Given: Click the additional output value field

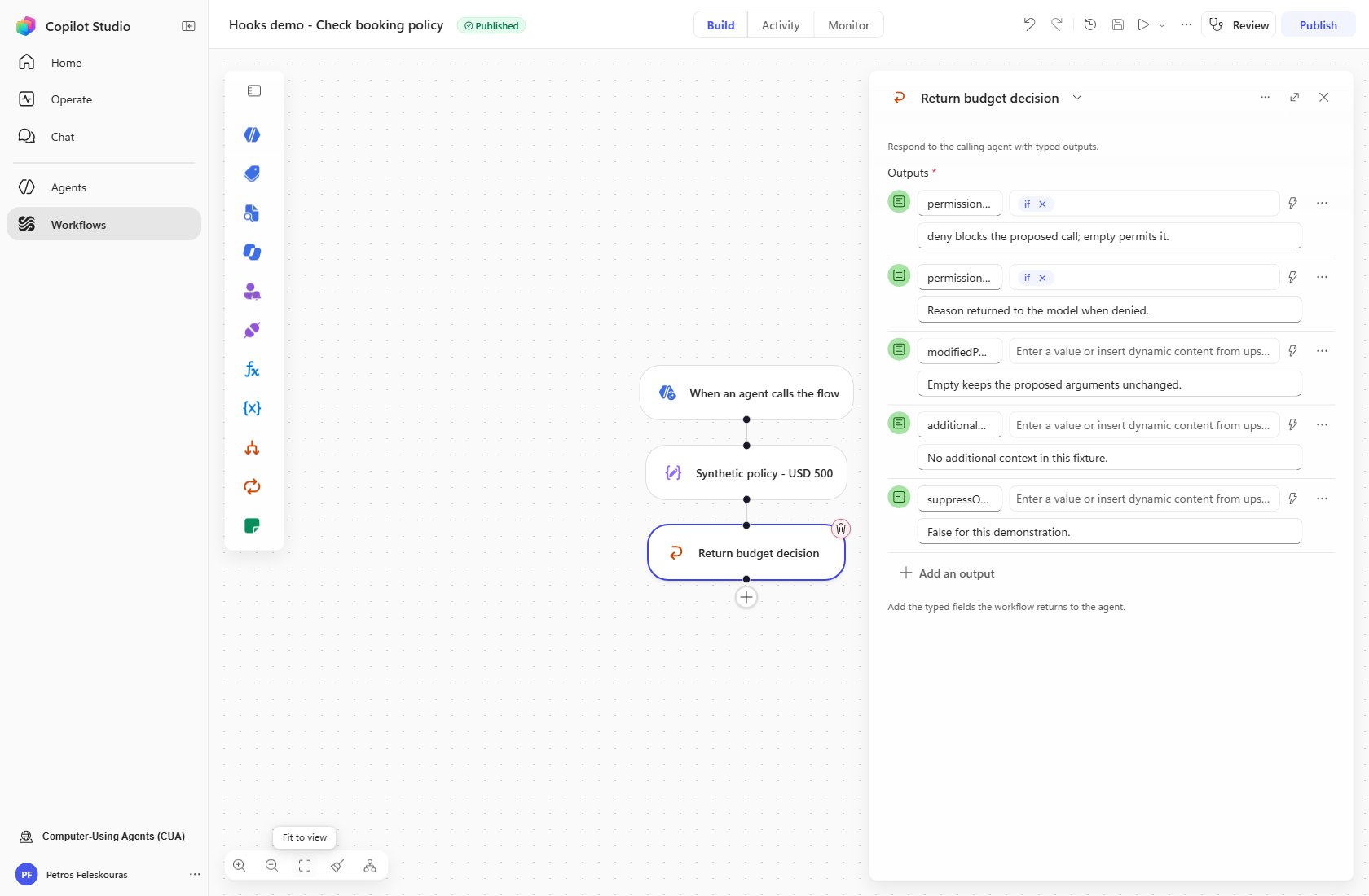Looking at the screenshot, I should point(1144,425).
